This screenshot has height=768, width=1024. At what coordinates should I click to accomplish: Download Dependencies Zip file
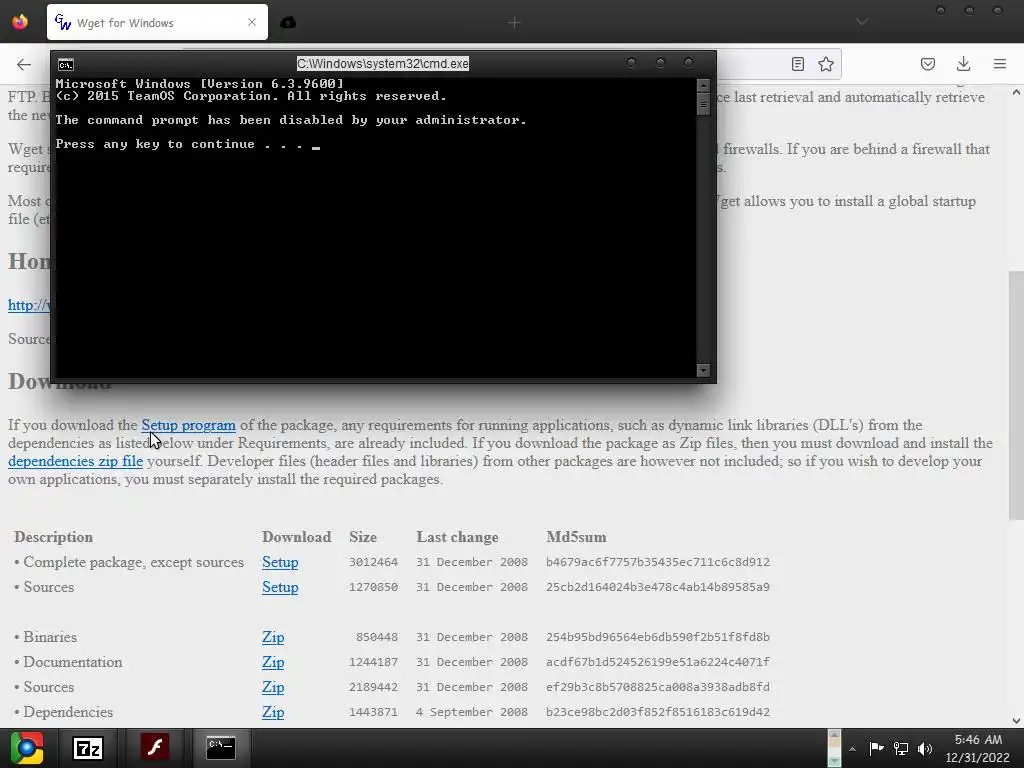[x=273, y=712]
